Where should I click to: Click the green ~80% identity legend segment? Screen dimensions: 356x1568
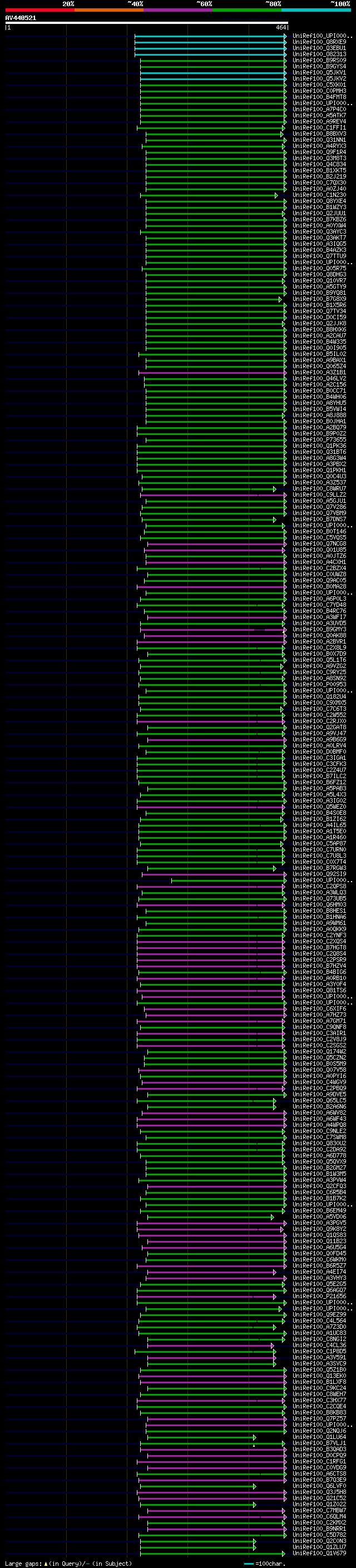(247, 11)
